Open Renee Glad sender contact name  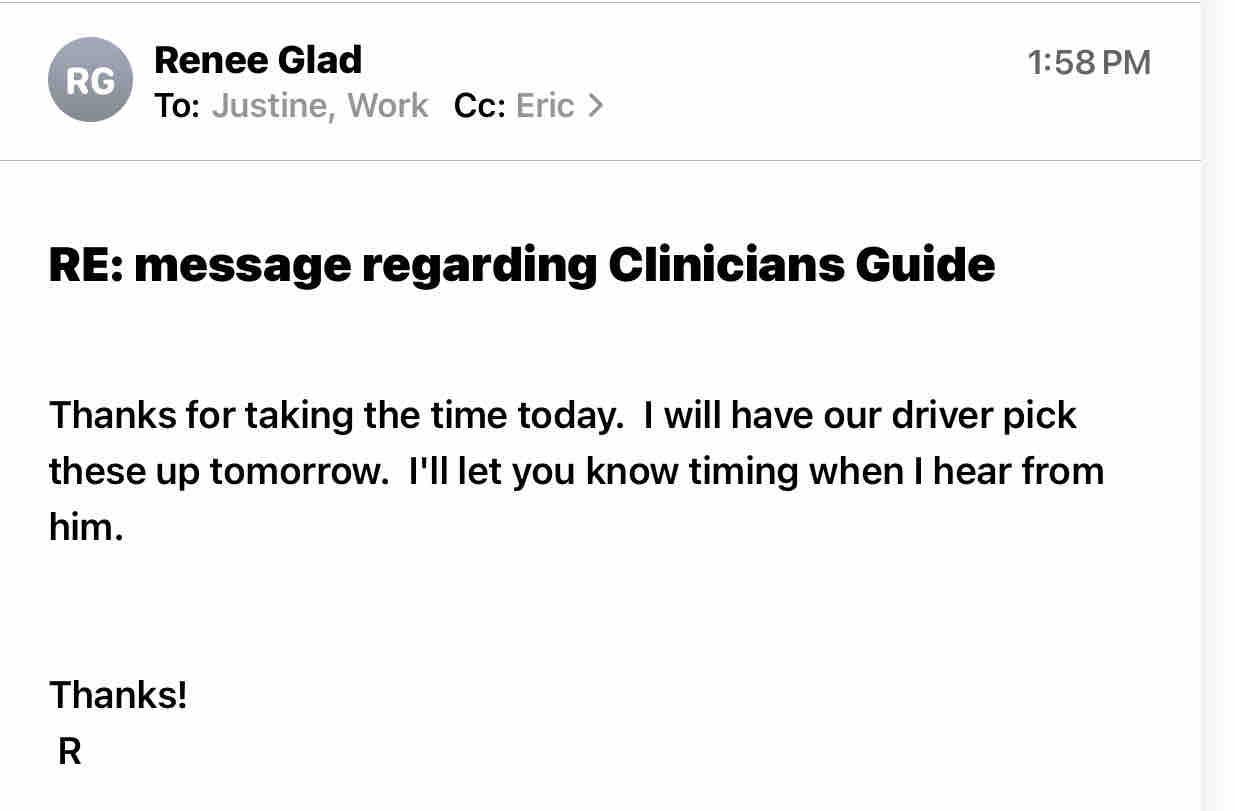[x=258, y=60]
